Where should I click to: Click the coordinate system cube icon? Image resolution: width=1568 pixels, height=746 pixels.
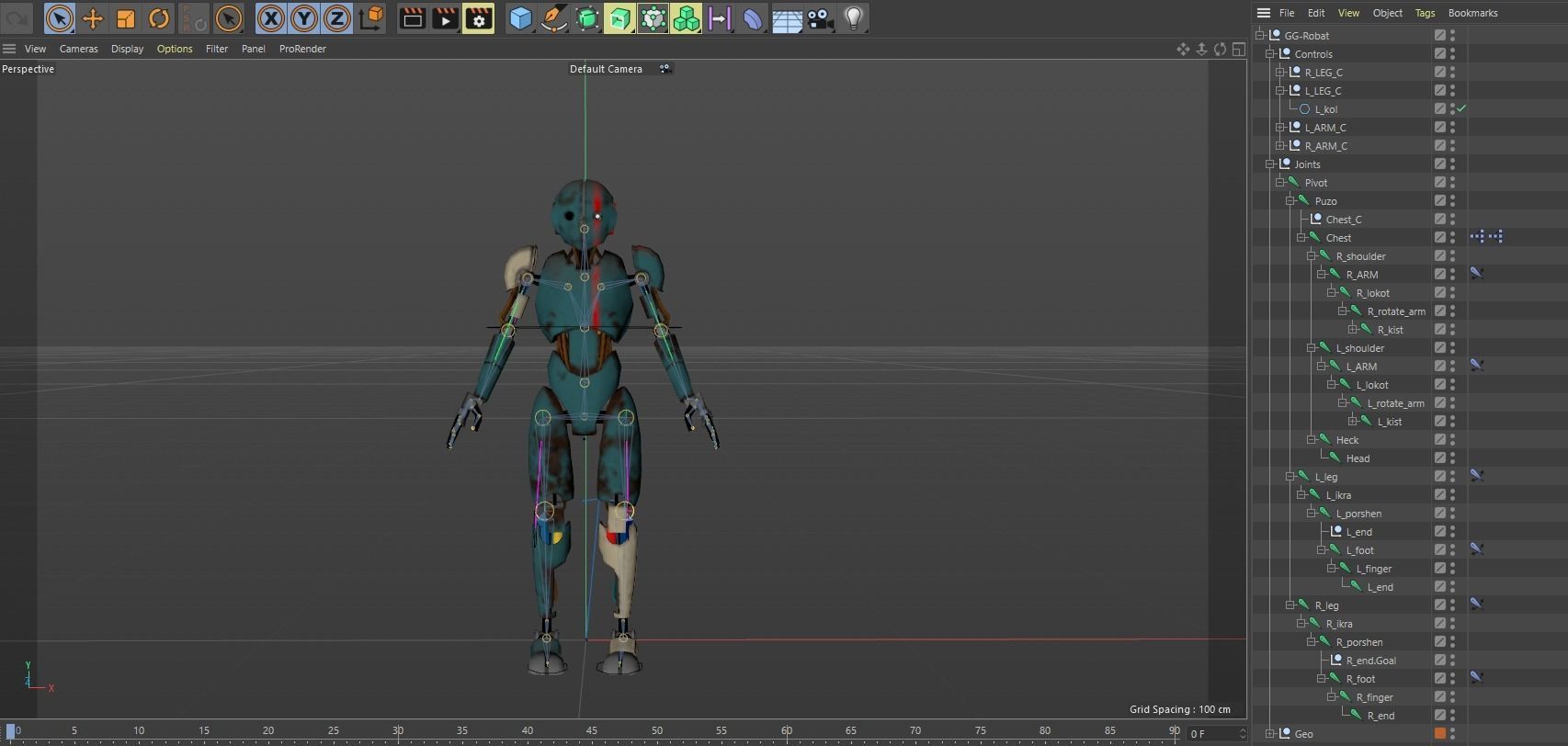(x=371, y=18)
